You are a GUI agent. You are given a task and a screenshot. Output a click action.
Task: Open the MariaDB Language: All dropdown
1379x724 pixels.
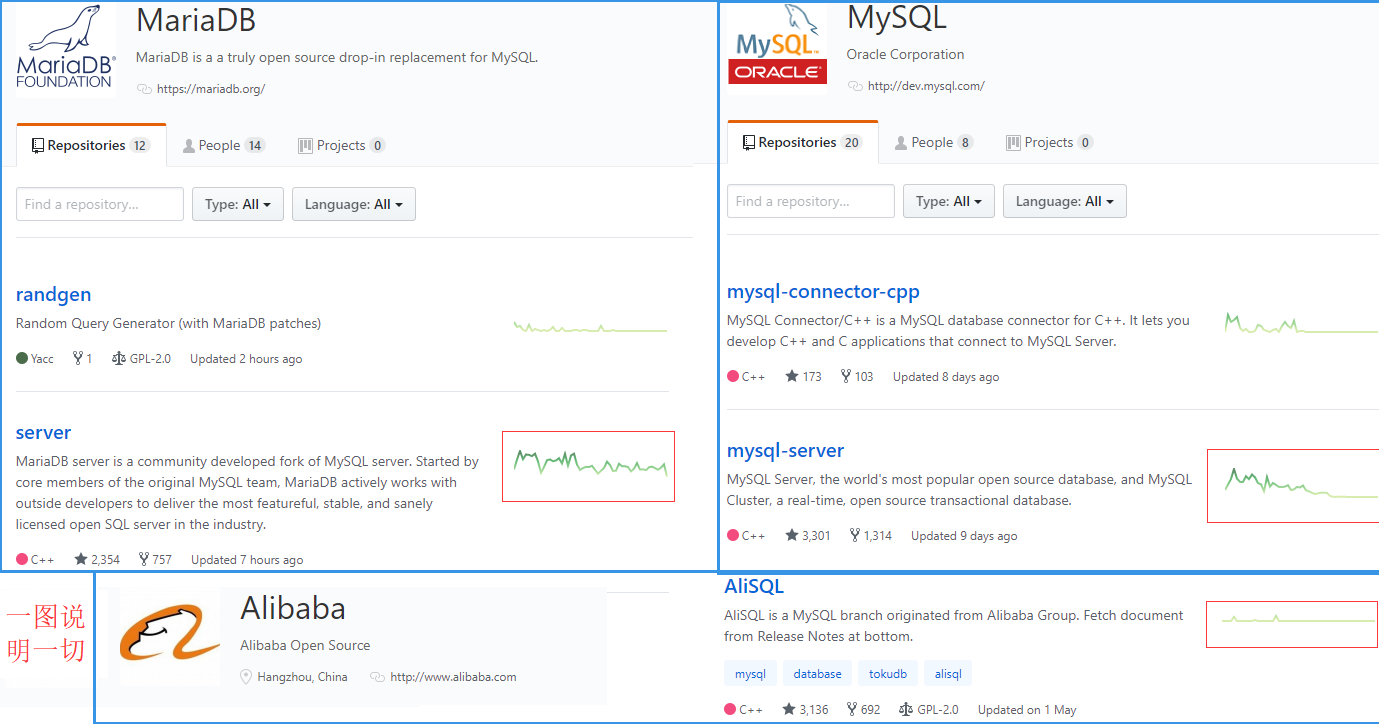(x=354, y=204)
